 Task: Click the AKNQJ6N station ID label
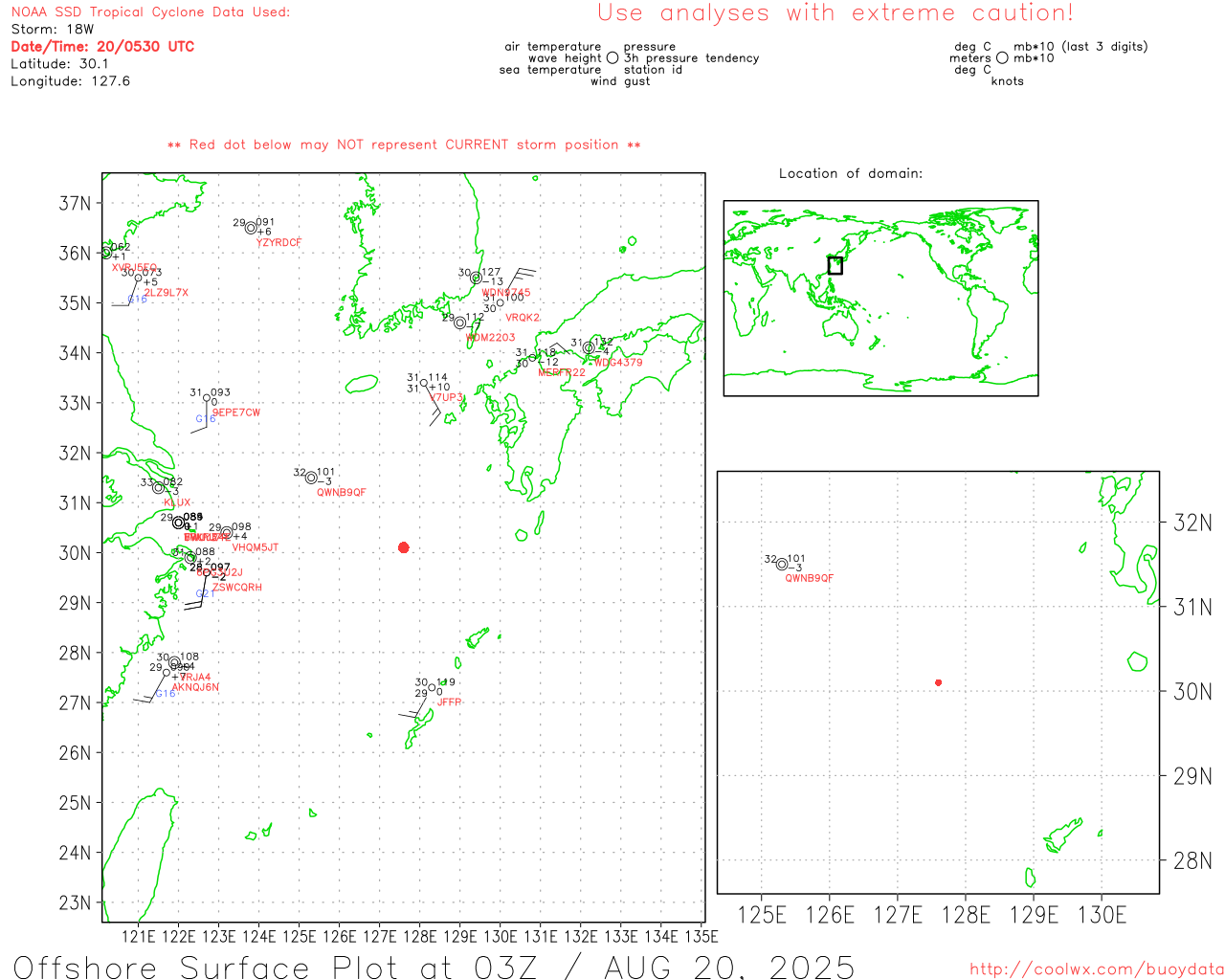(195, 687)
